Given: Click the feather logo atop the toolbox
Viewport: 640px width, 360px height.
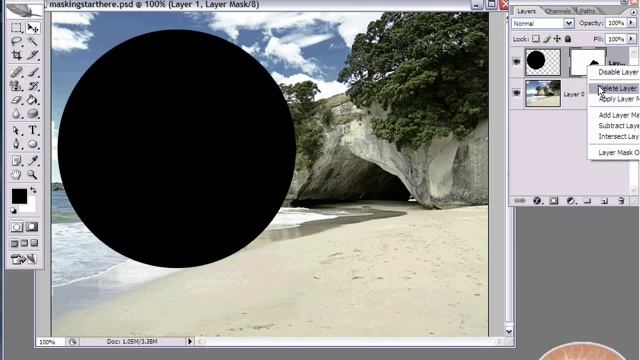Looking at the screenshot, I should coord(24,11).
